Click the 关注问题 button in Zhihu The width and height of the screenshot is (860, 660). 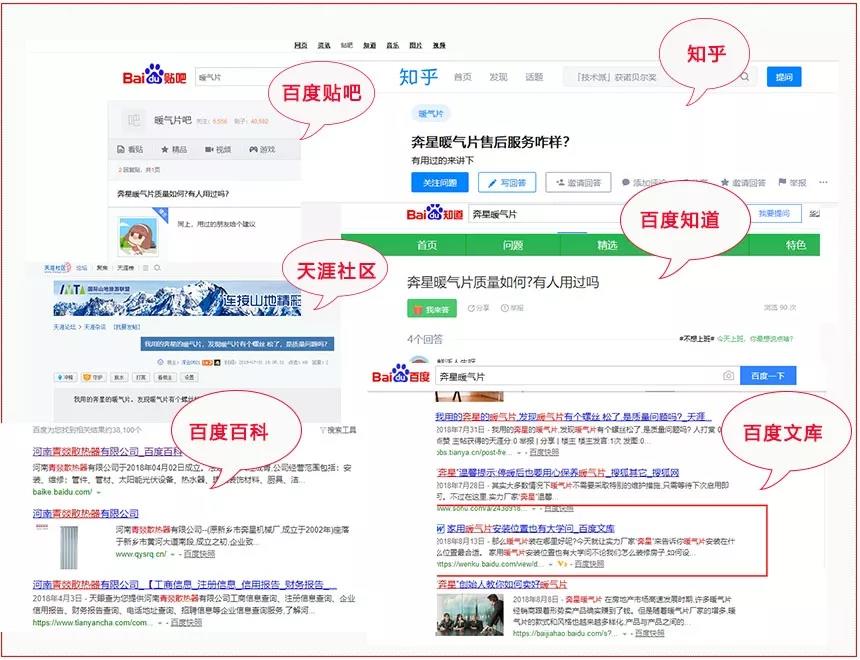[x=440, y=183]
